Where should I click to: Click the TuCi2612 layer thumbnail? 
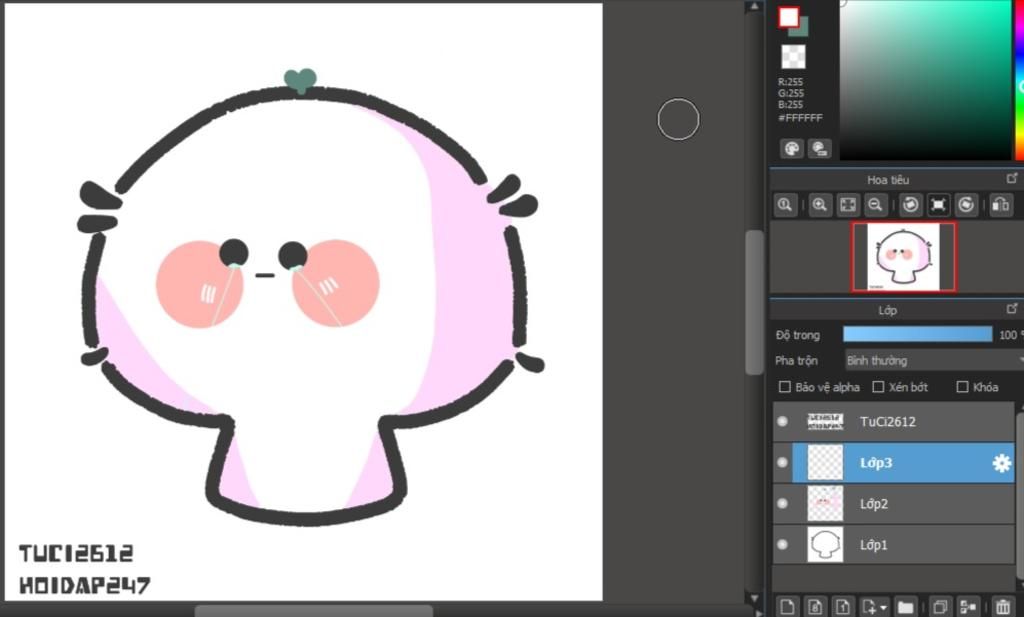825,421
